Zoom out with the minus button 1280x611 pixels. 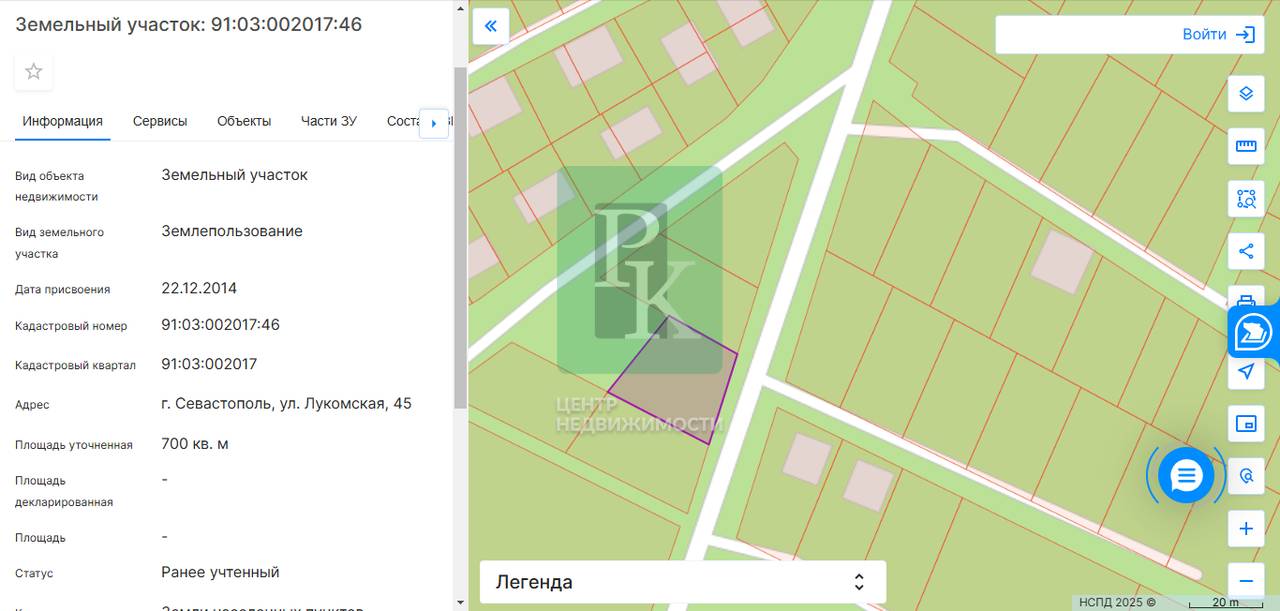[x=1246, y=581]
